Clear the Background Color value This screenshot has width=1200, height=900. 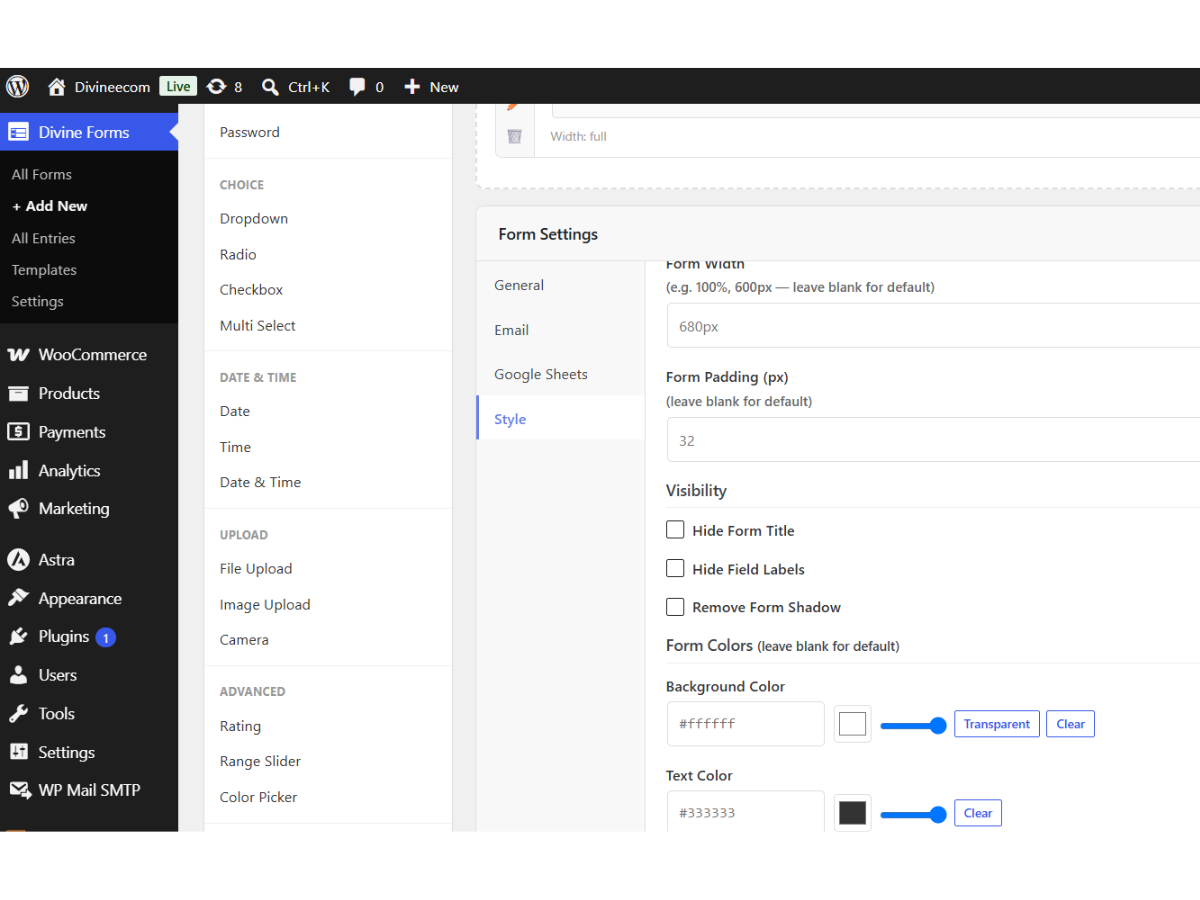click(1070, 724)
